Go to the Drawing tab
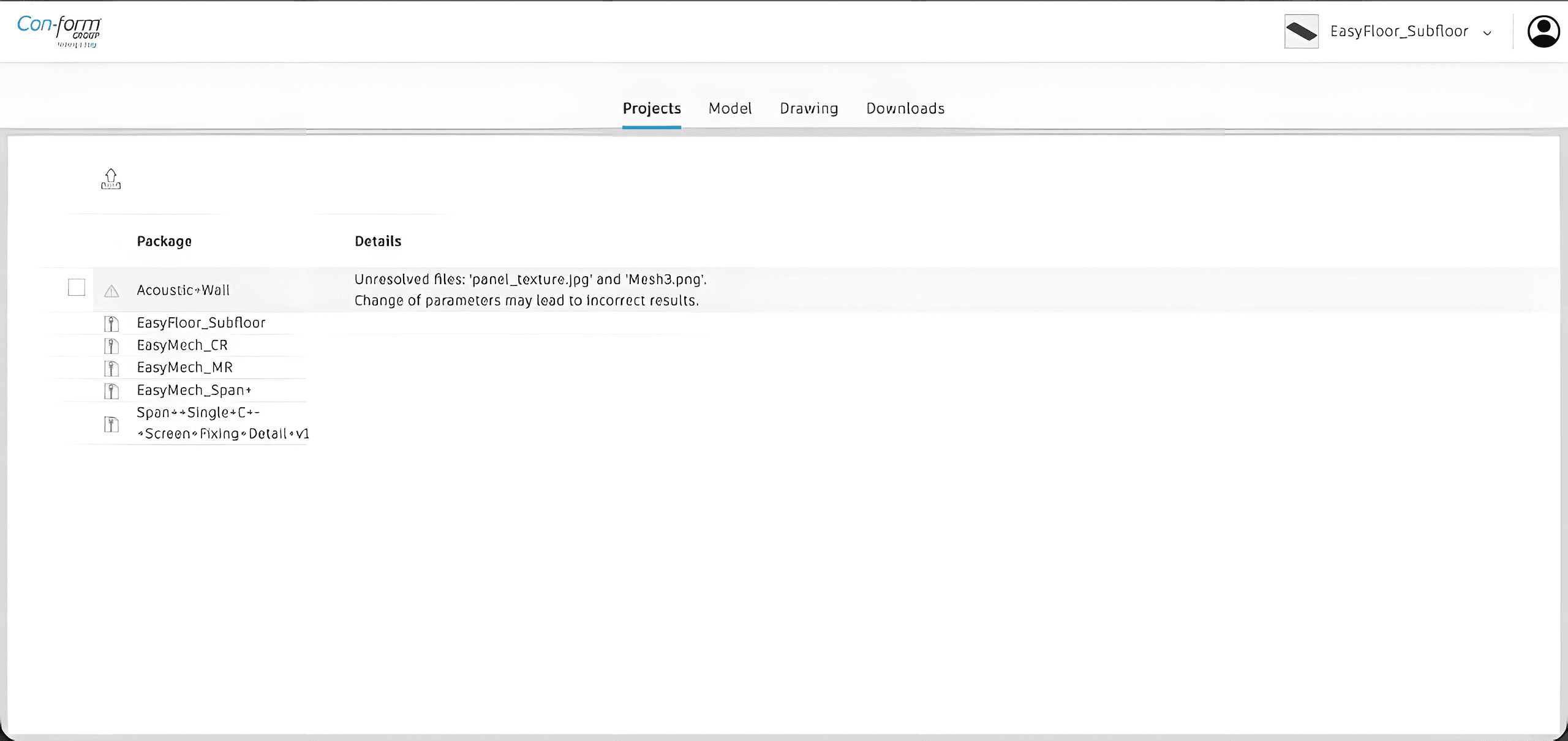Image resolution: width=1568 pixels, height=741 pixels. tap(809, 108)
